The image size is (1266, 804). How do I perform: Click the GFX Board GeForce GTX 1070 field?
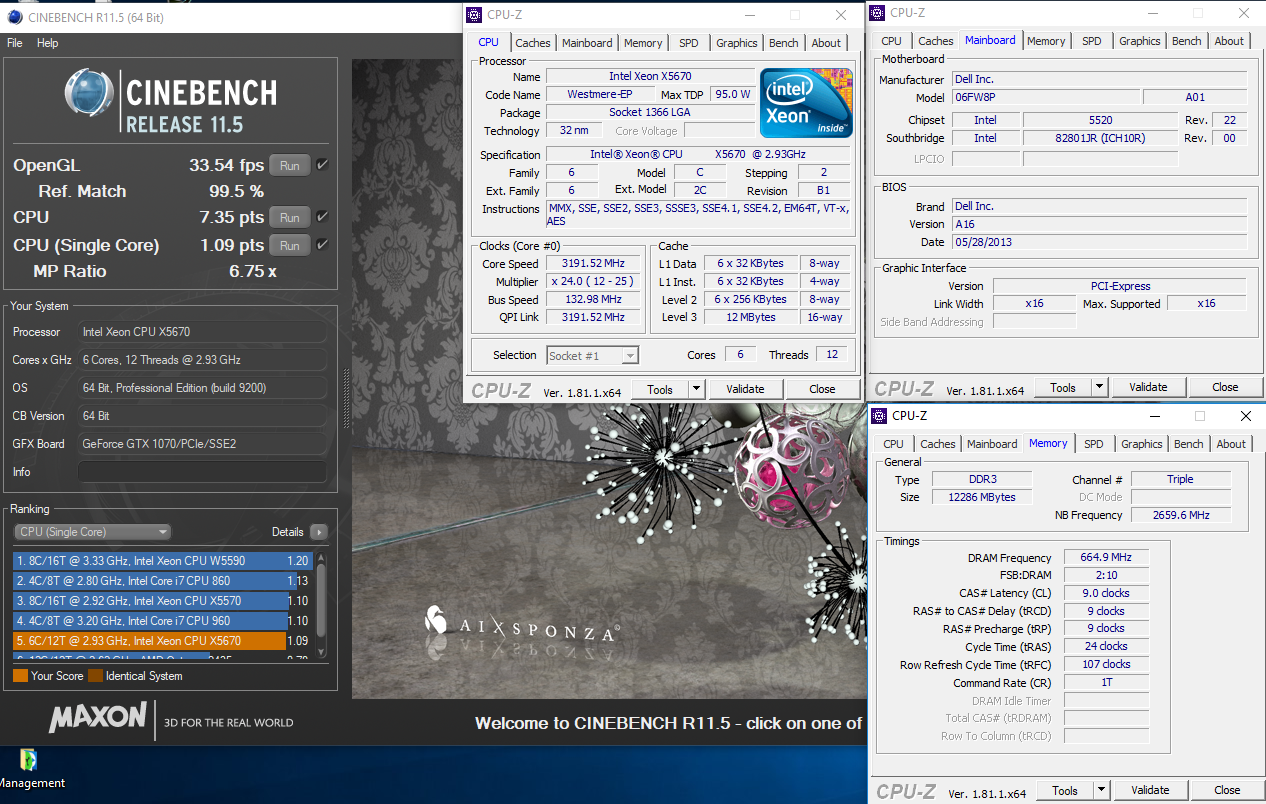tap(202, 444)
